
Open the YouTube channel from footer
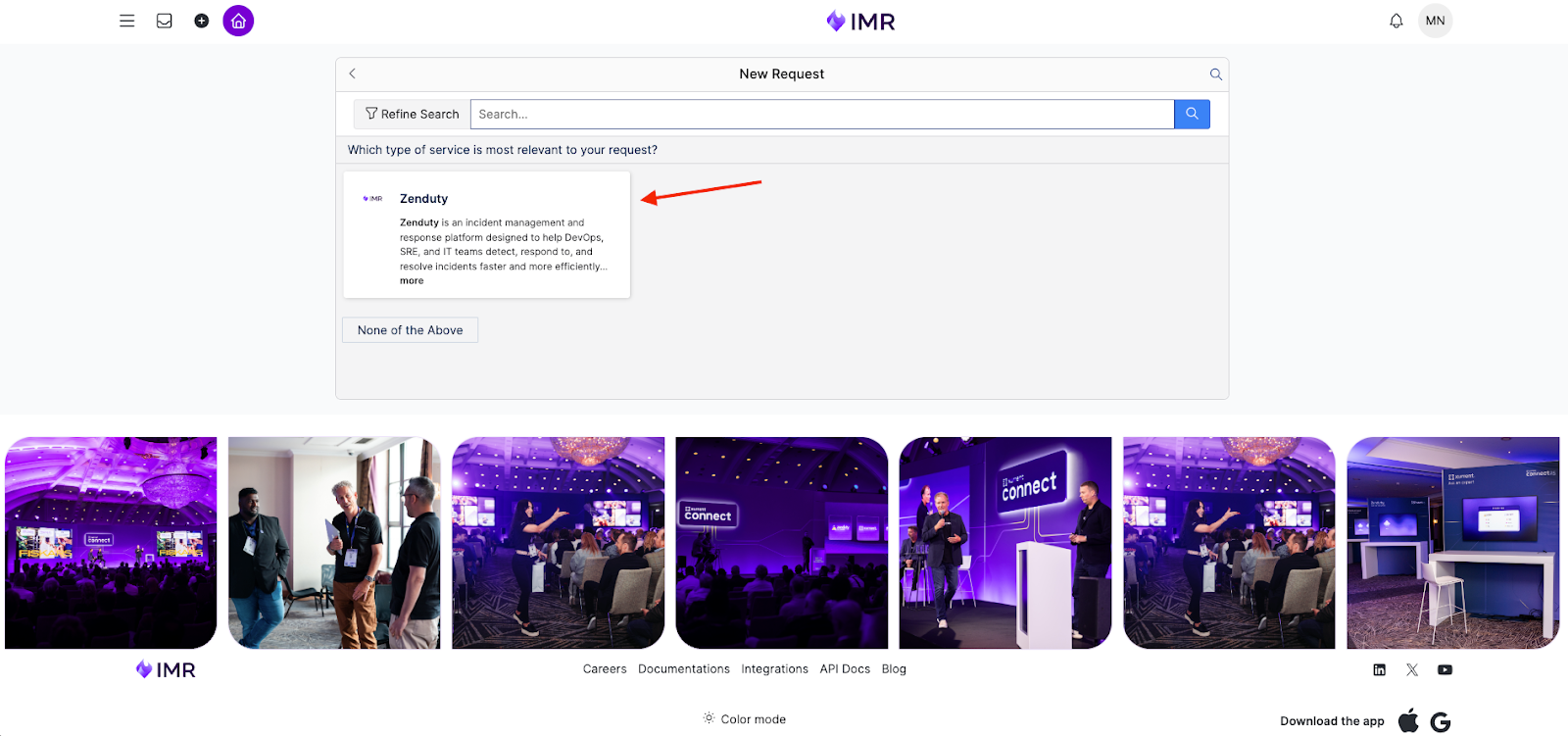pos(1445,670)
